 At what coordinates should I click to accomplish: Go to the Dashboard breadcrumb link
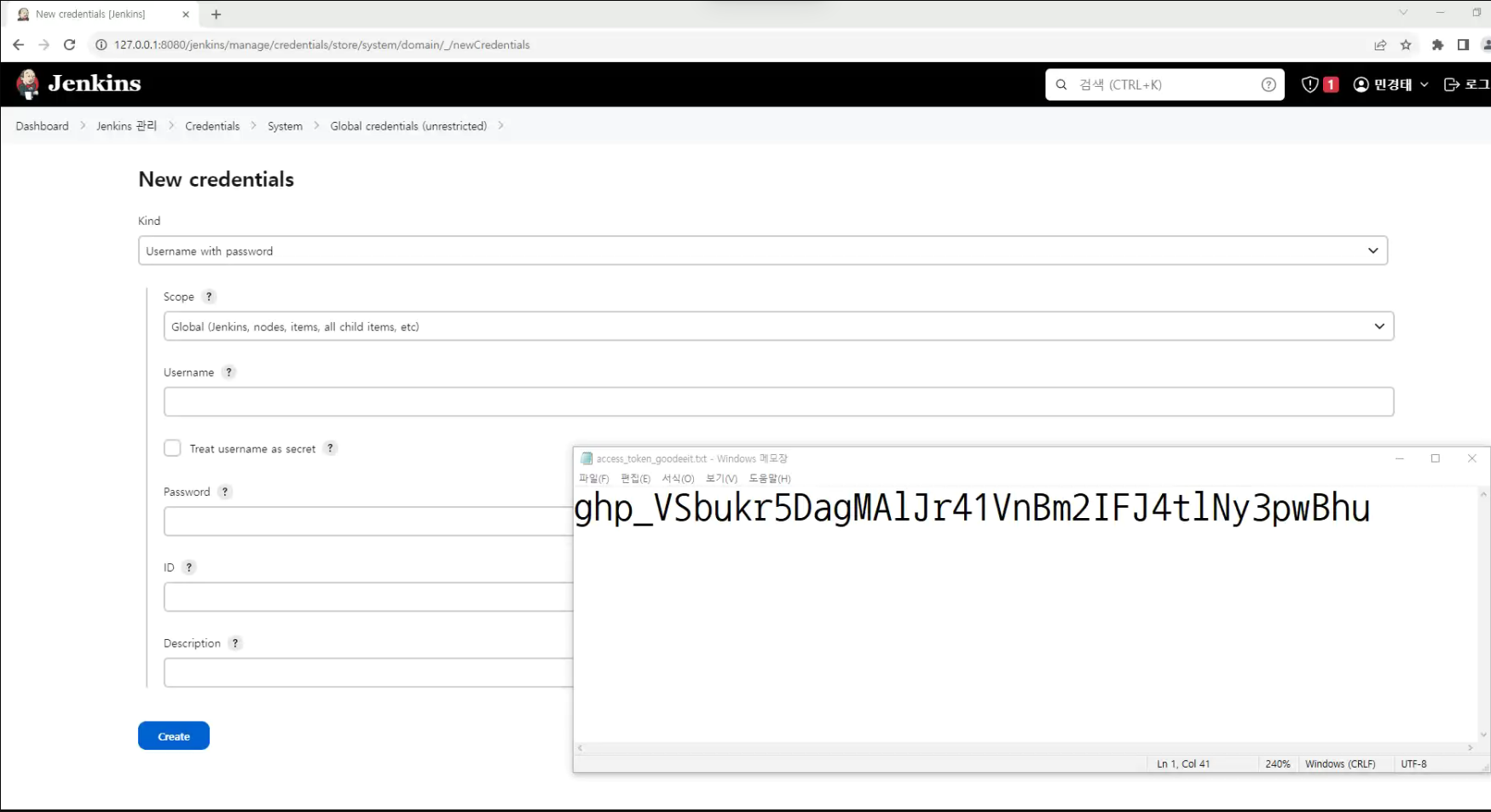pyautogui.click(x=42, y=126)
